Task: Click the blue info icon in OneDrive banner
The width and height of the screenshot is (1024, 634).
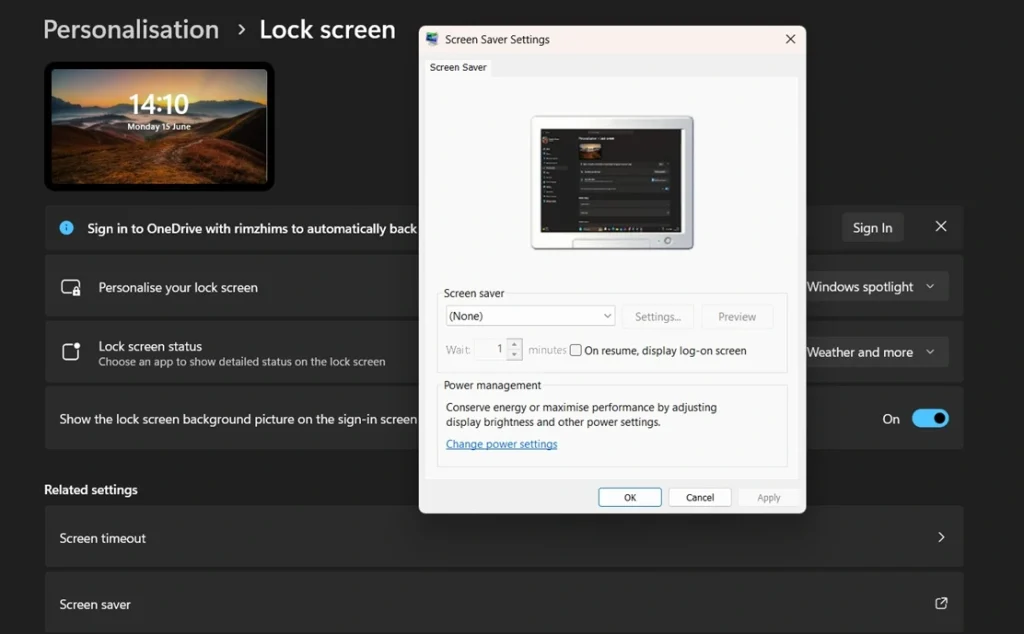Action: click(67, 228)
